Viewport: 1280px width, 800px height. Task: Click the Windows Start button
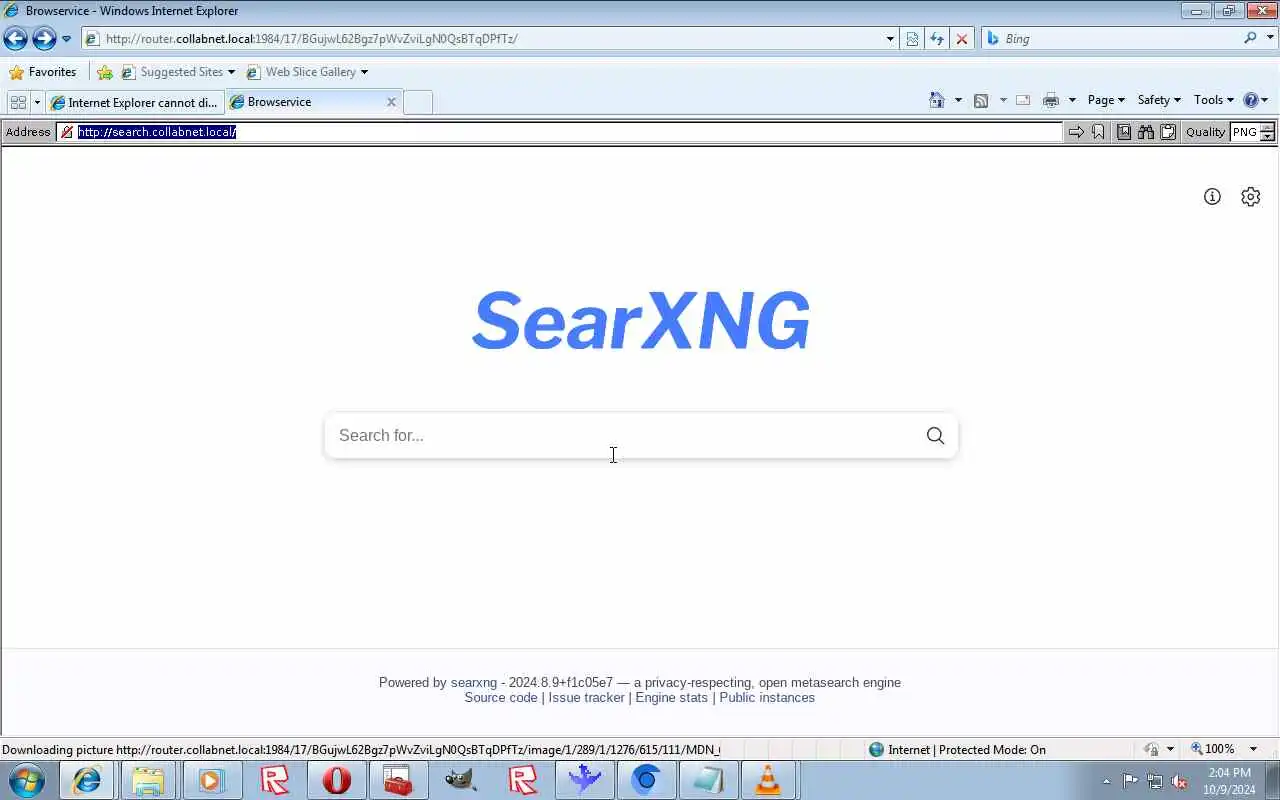point(26,780)
